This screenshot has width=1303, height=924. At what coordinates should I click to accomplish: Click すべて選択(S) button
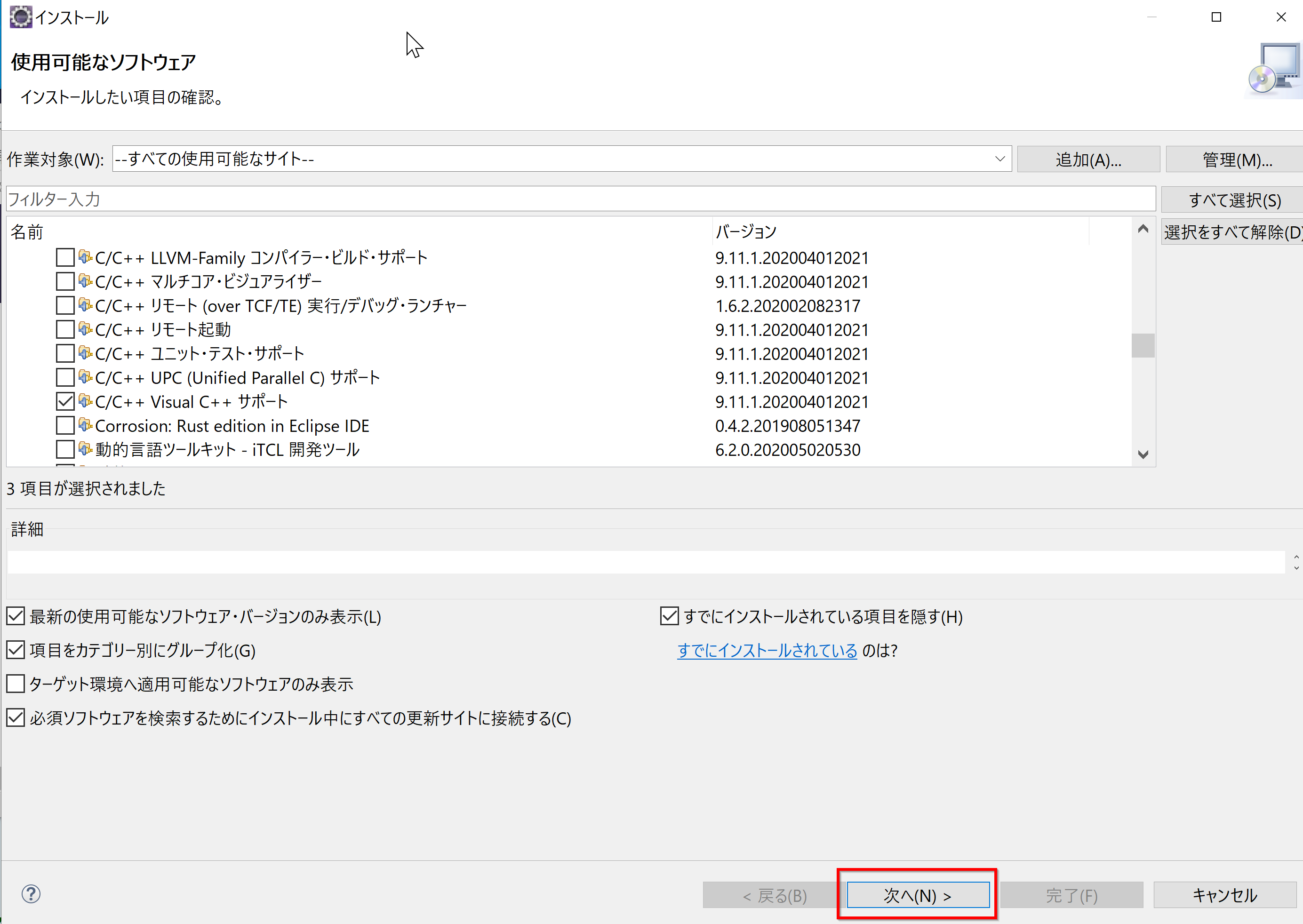pyautogui.click(x=1233, y=199)
